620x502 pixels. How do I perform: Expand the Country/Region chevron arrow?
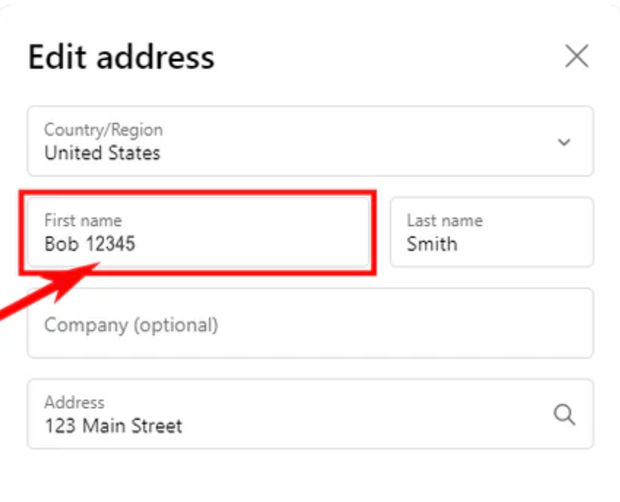click(x=564, y=142)
